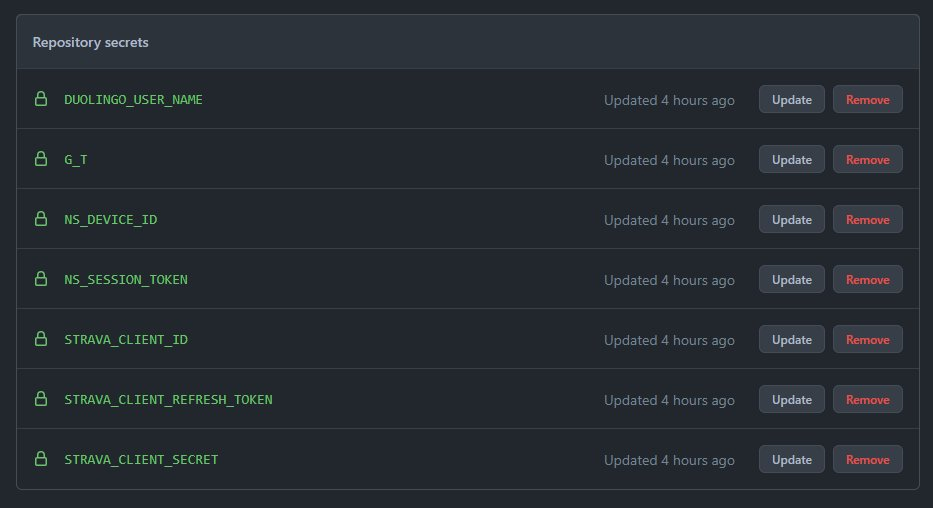This screenshot has height=508, width=933.
Task: Update the STRAVA_CLIENT_SECRET secret
Action: click(792, 459)
